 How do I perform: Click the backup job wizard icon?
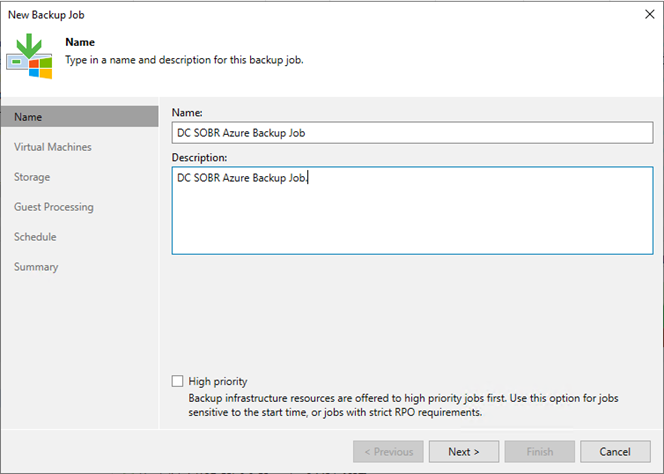(29, 56)
